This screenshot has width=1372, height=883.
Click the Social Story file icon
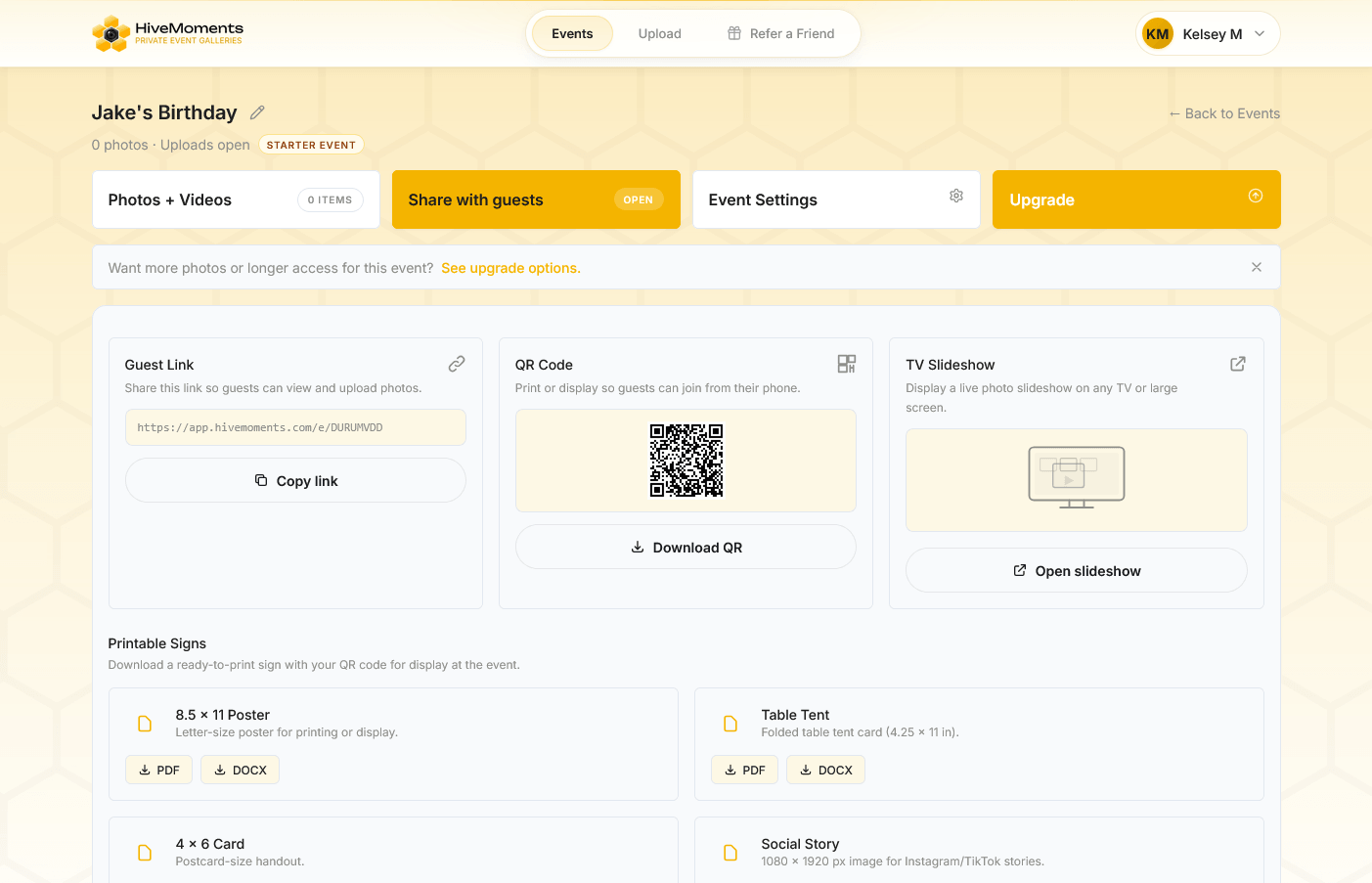[730, 853]
